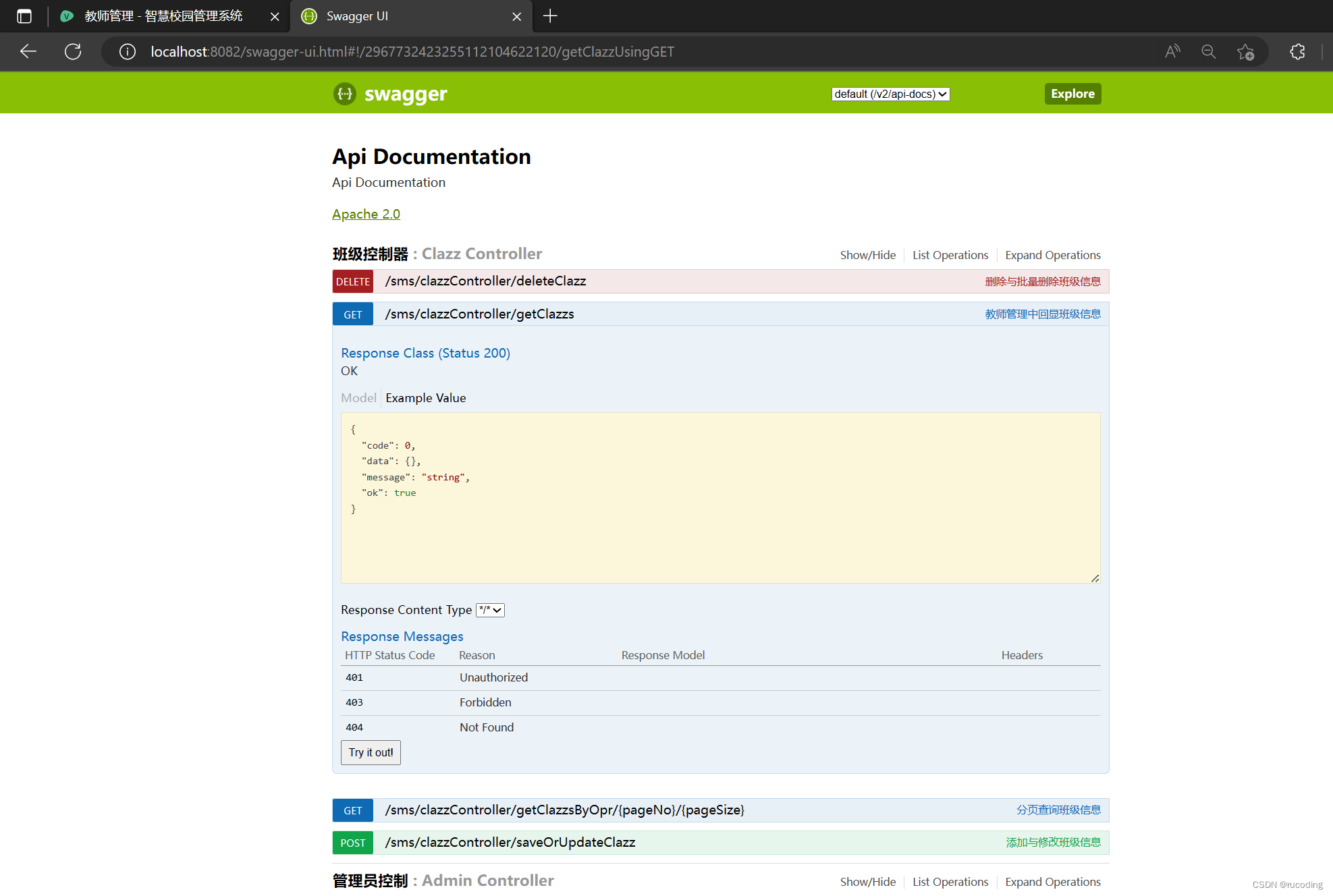
Task: Open the /sms/clazzController/saveOrUpdateClazz path
Action: (x=510, y=842)
